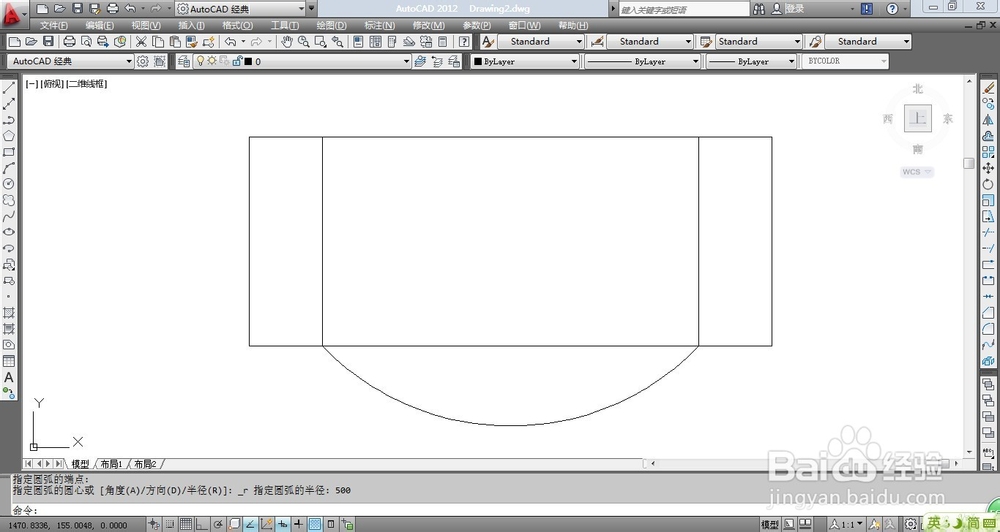Select the Polygon draw tool
1000x532 pixels.
point(9,136)
